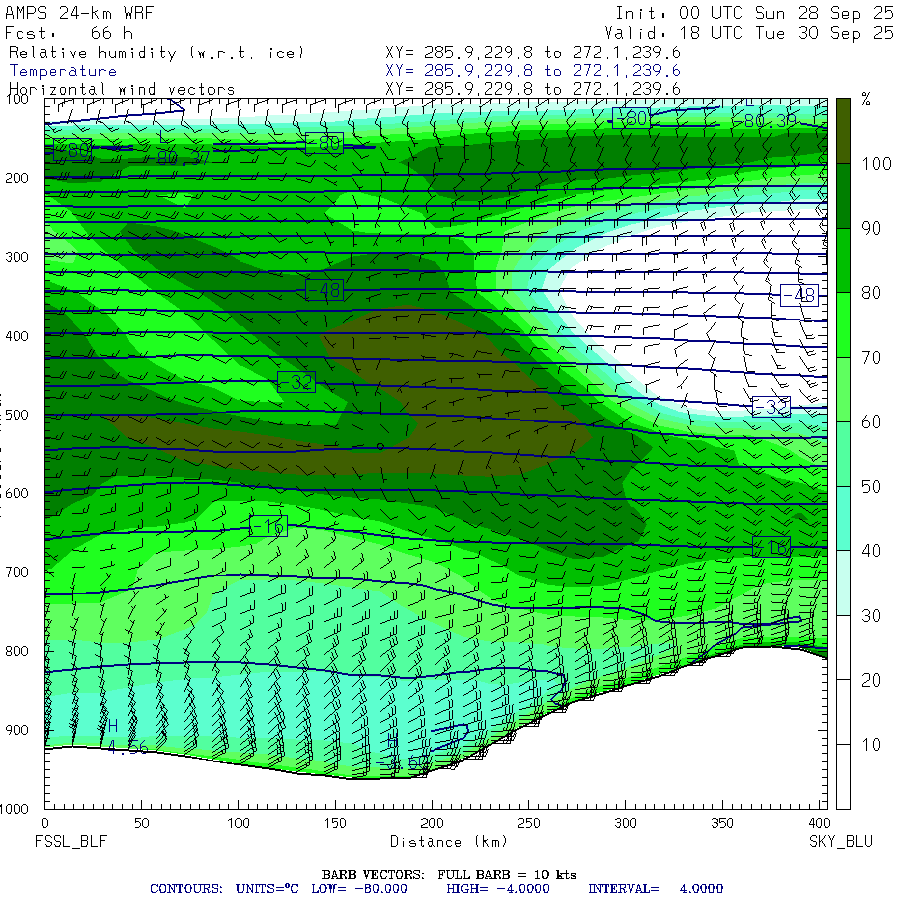Select the 'Distance (km)' axis title
This screenshot has width=900, height=900.
pyautogui.click(x=449, y=841)
